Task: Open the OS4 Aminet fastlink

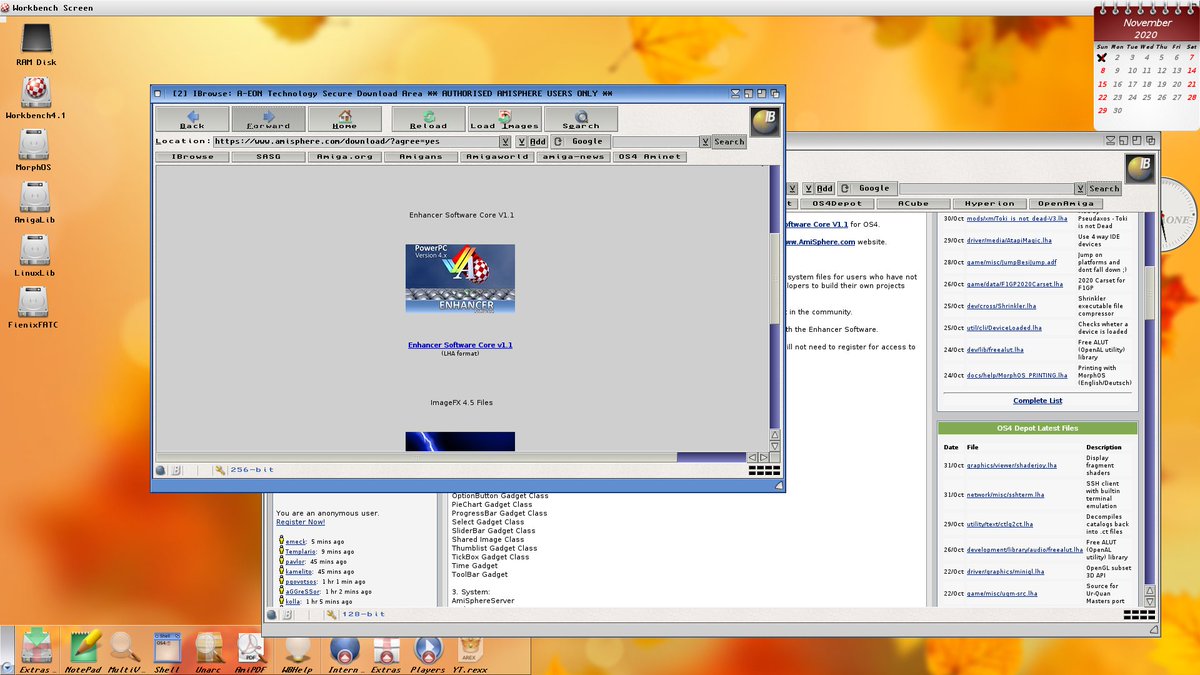Action: coord(651,157)
